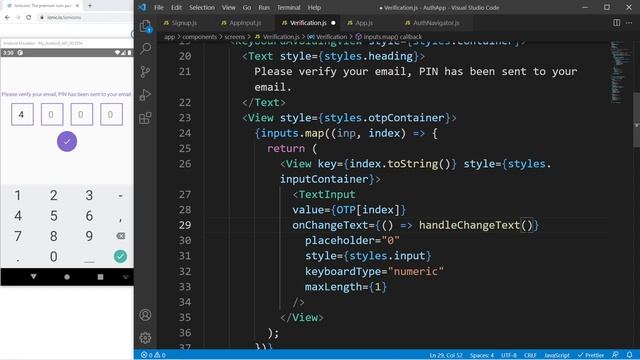Open the Extensions view
The image size is (640, 360).
click(x=145, y=118)
